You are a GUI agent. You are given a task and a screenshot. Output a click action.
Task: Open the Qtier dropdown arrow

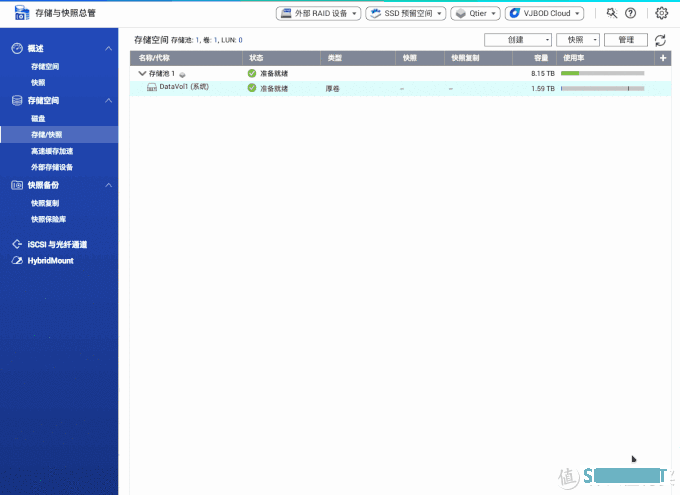click(x=494, y=13)
